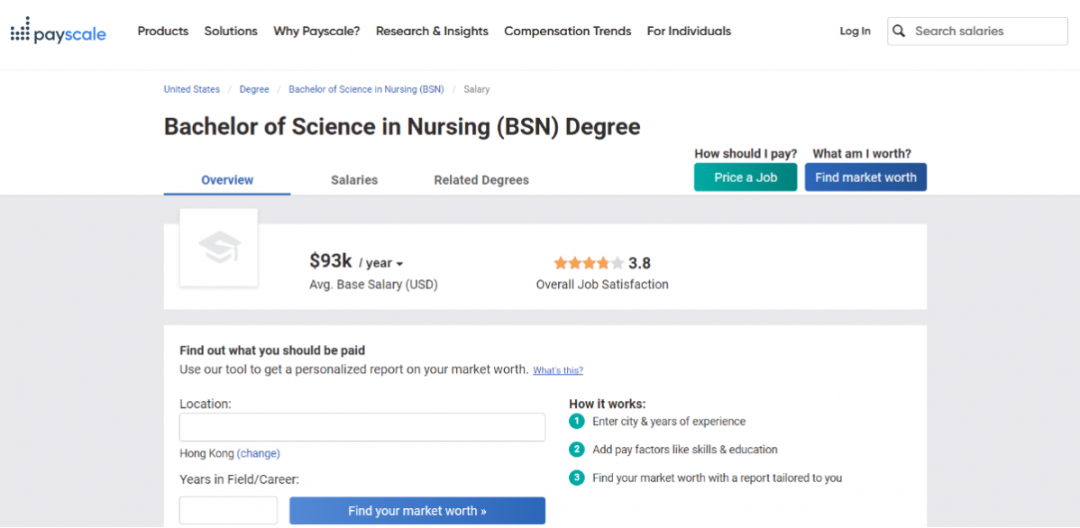Screen dimensions: 1080x528
Task: Click the What am I worth? label
Action: pos(862,154)
